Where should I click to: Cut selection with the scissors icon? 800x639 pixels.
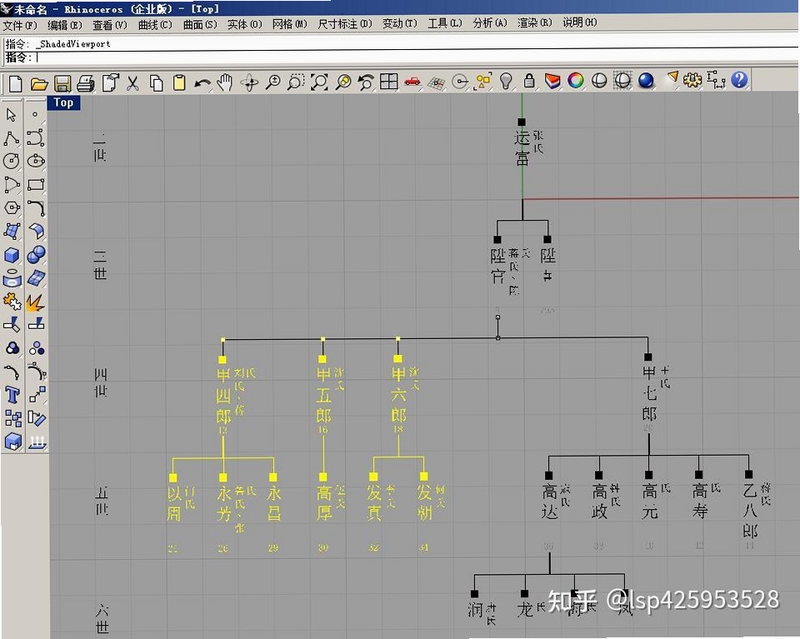[x=133, y=83]
